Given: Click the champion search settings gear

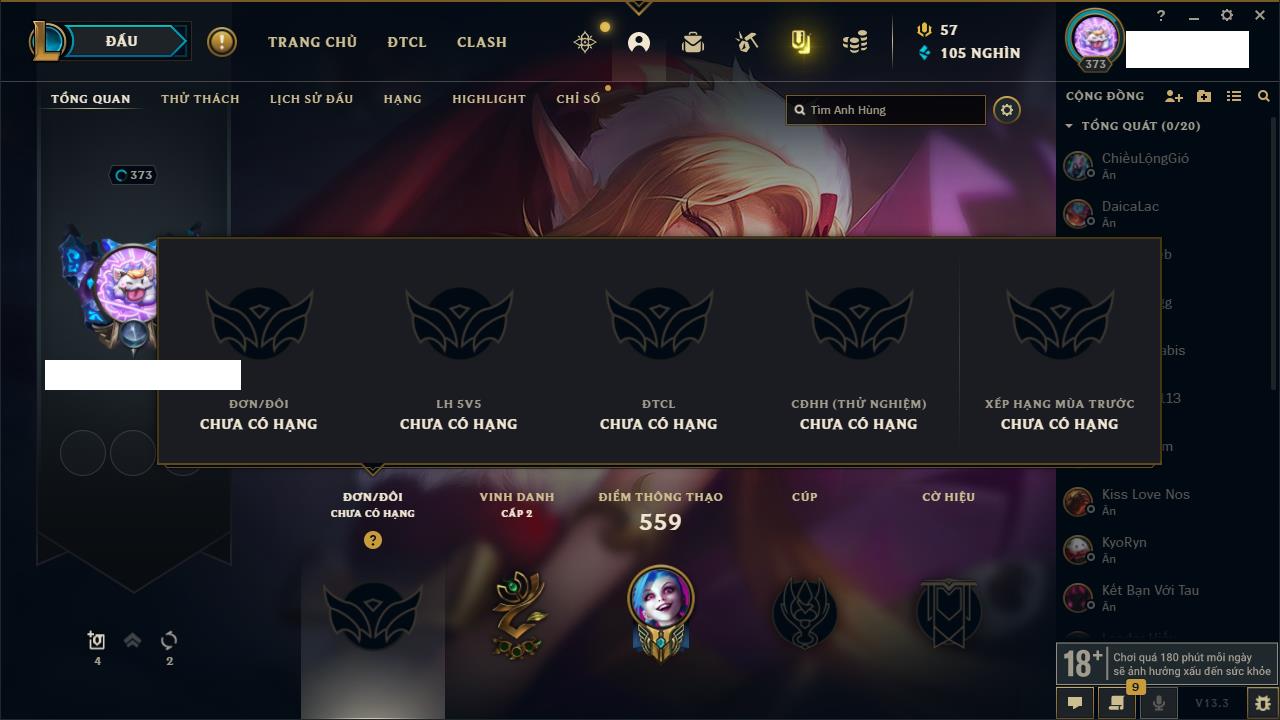Looking at the screenshot, I should tap(1007, 110).
